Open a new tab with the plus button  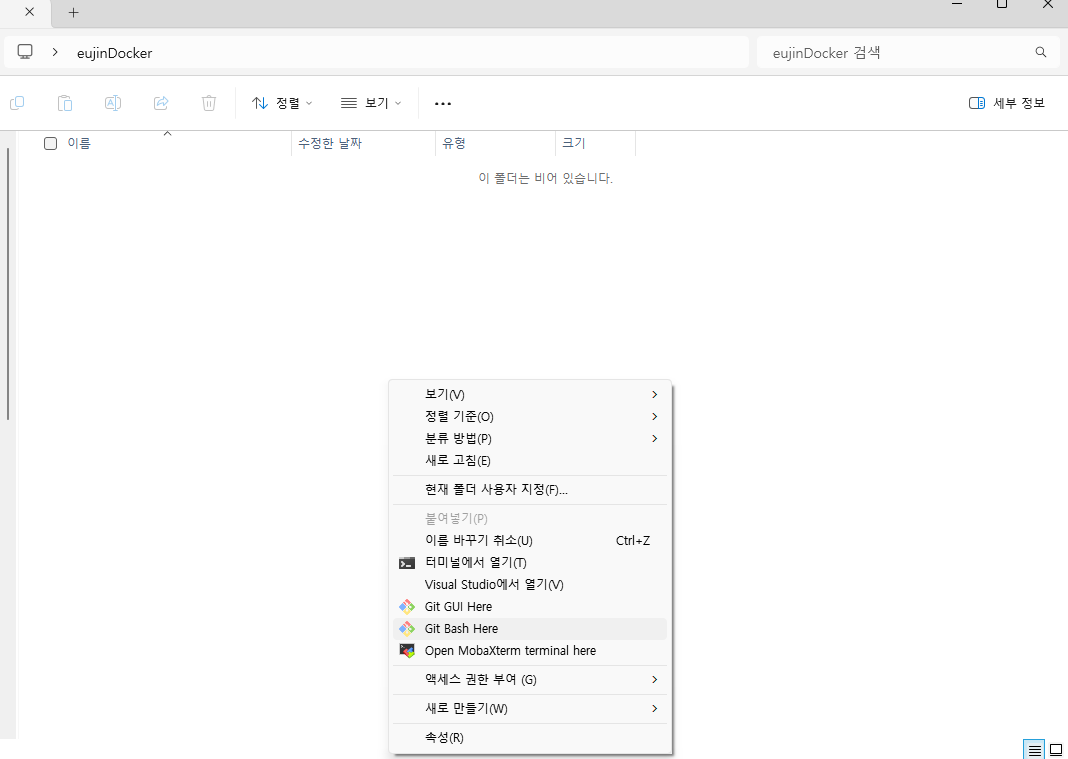(x=73, y=13)
